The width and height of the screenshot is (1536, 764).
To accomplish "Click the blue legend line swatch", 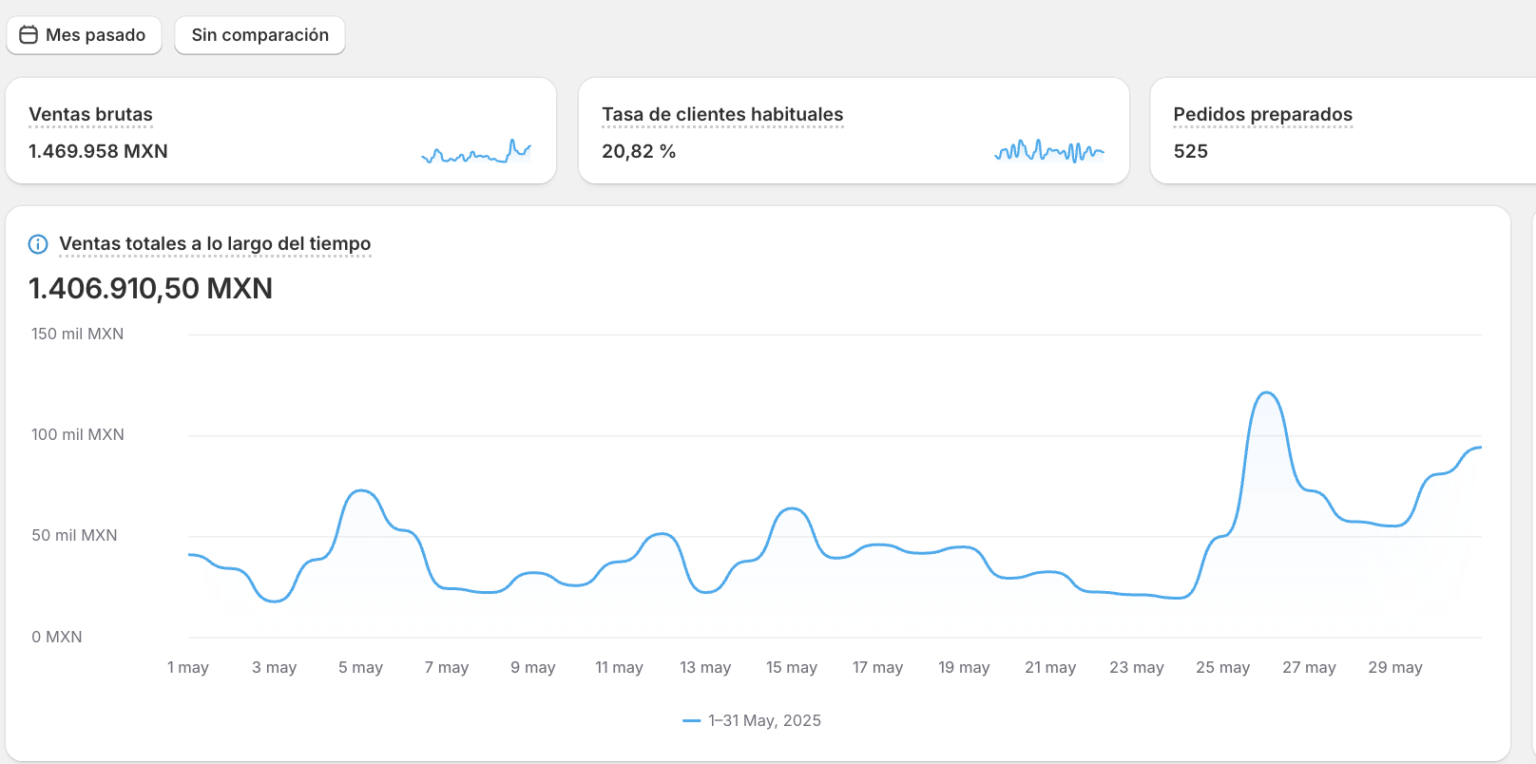I will click(691, 721).
